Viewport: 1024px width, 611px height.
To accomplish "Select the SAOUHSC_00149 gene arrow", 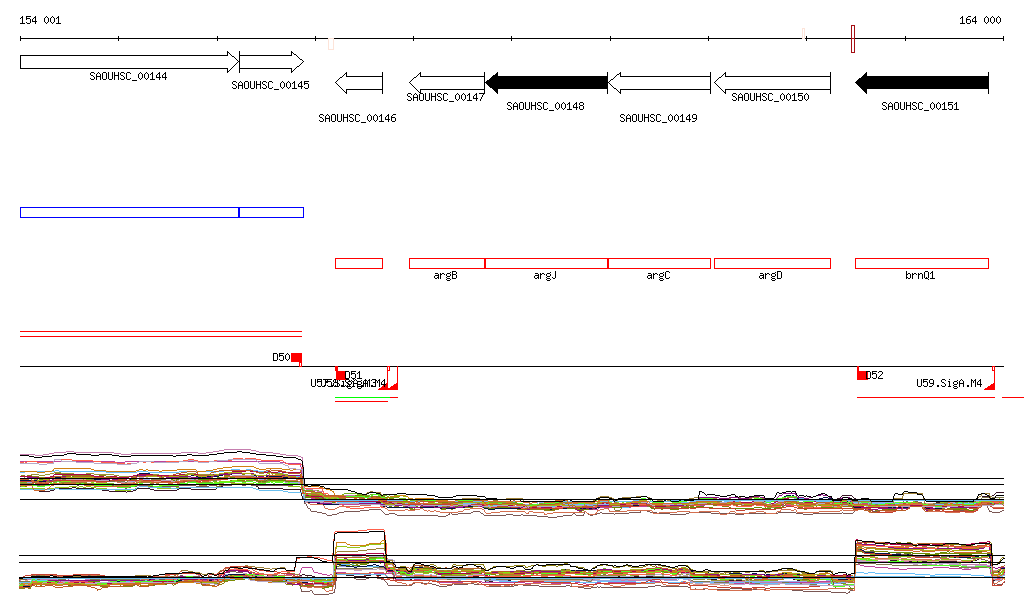I will pyautogui.click(x=660, y=83).
